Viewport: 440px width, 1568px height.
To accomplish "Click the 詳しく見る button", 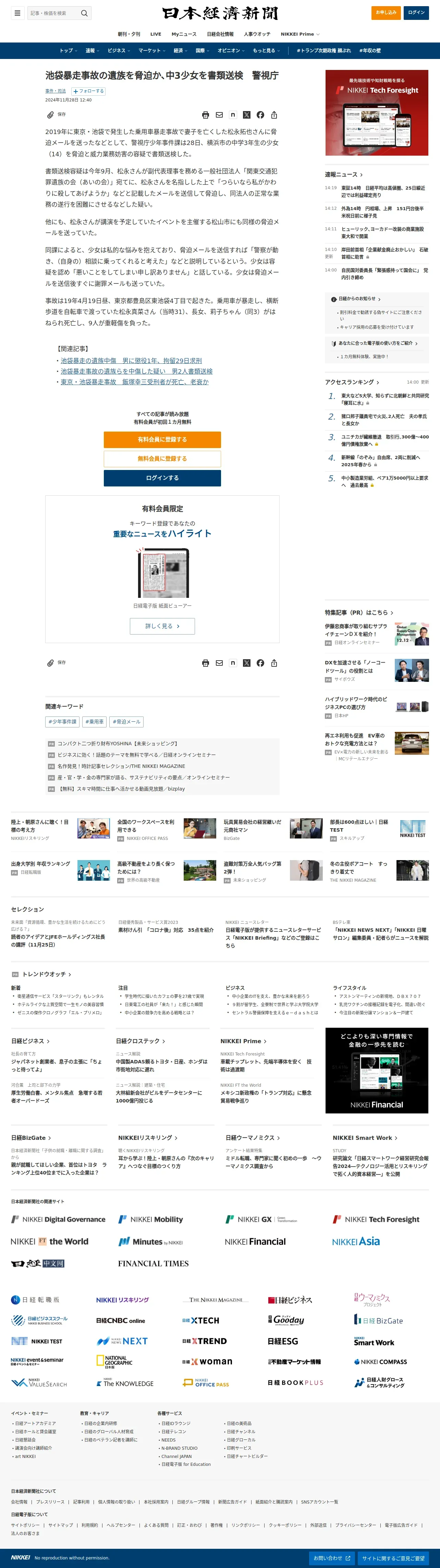I will click(162, 626).
